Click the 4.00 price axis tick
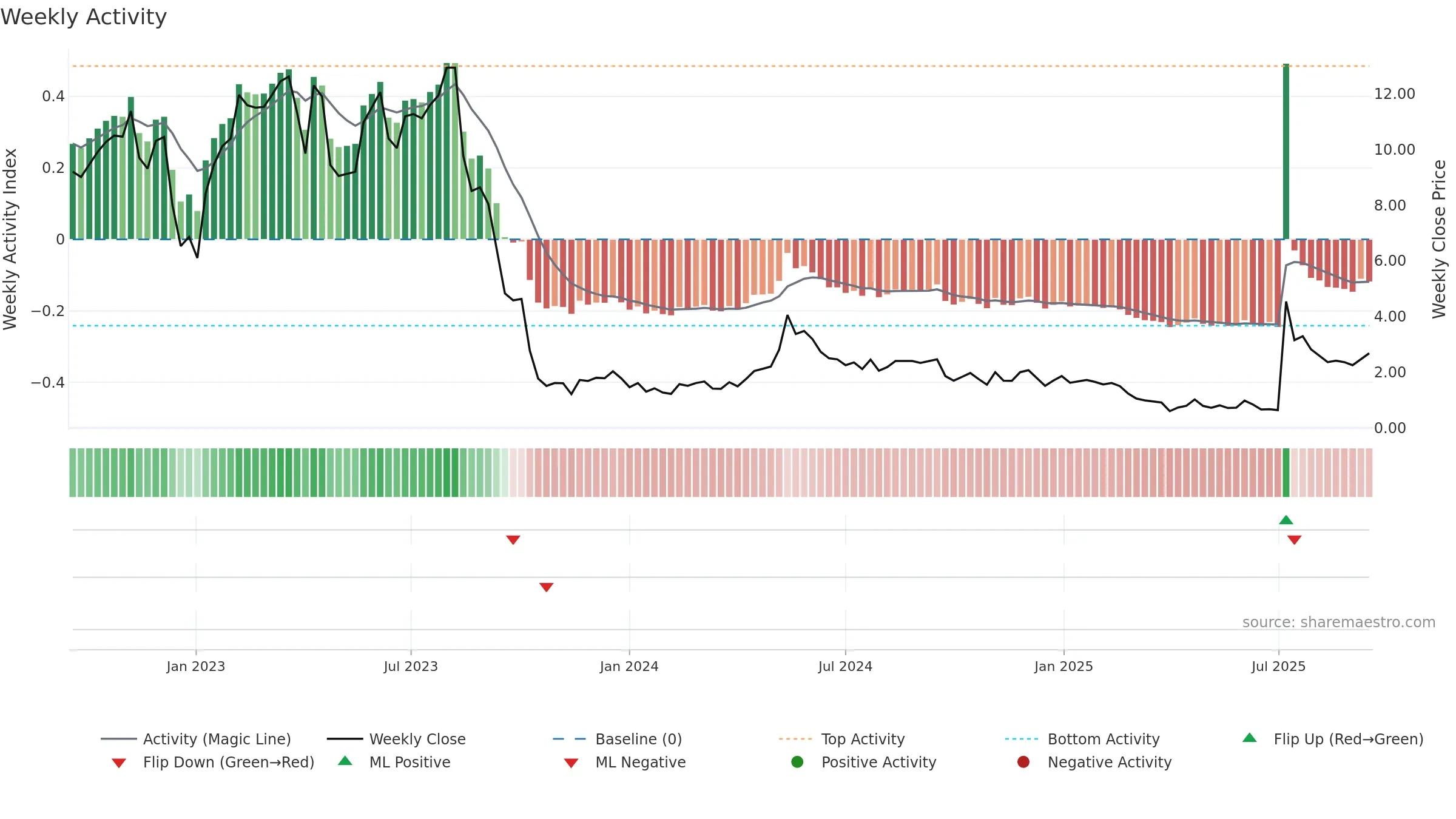Image resolution: width=1456 pixels, height=819 pixels. pos(1390,317)
